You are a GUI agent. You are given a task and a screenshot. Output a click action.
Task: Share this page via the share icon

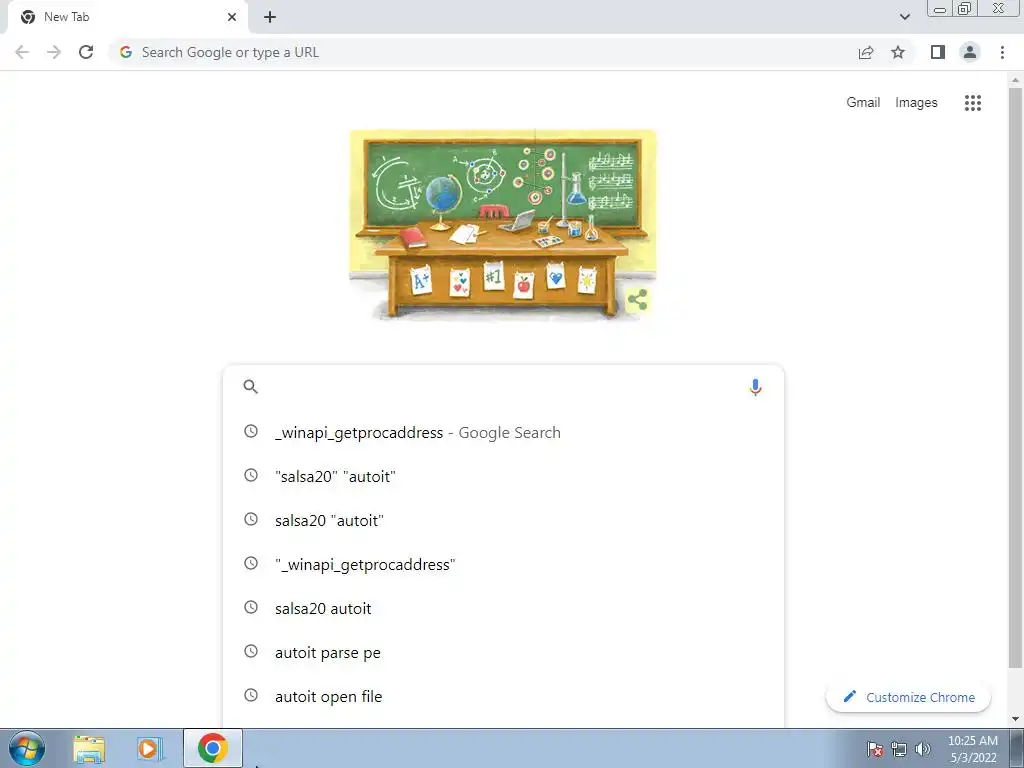click(866, 52)
